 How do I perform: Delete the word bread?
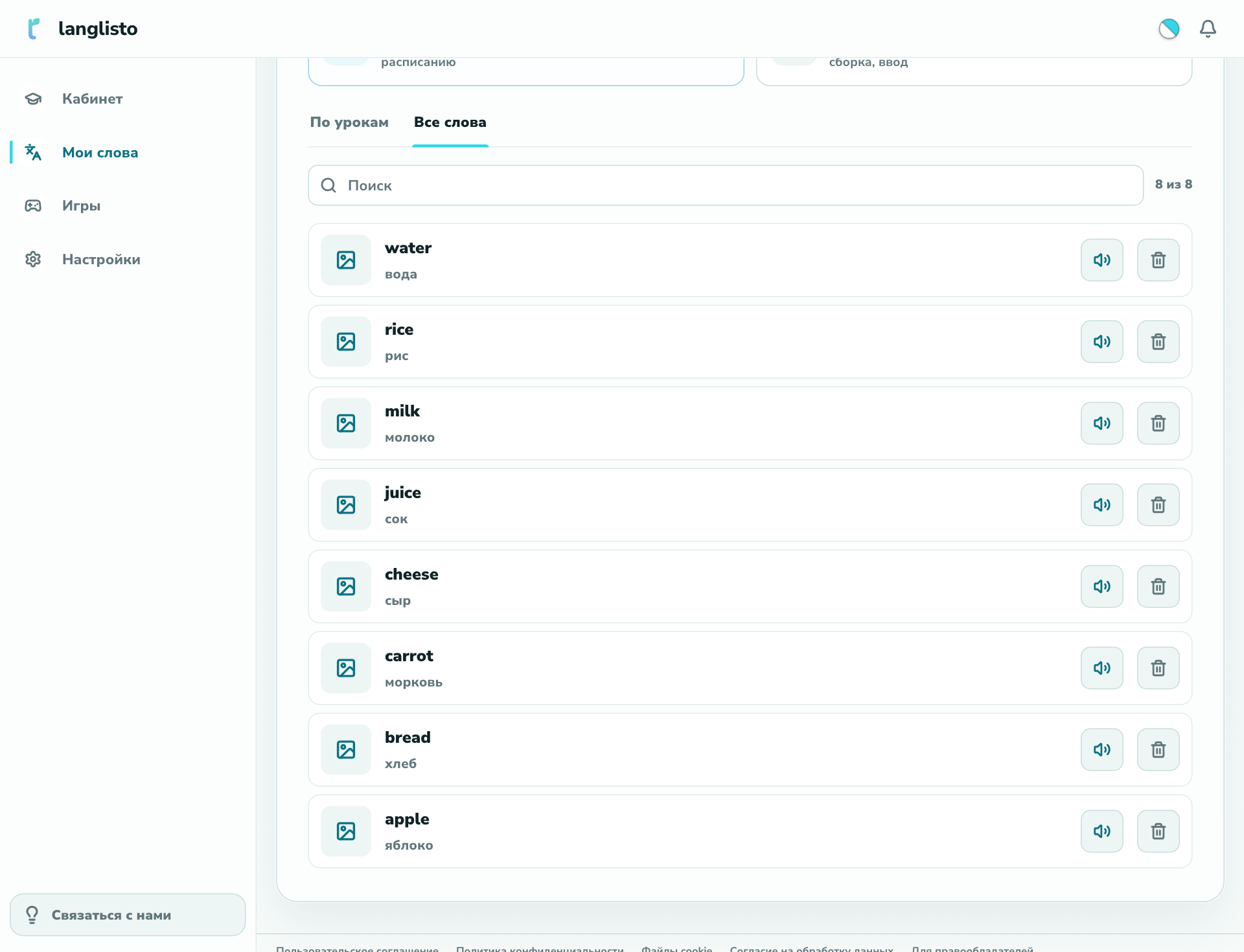tap(1158, 749)
